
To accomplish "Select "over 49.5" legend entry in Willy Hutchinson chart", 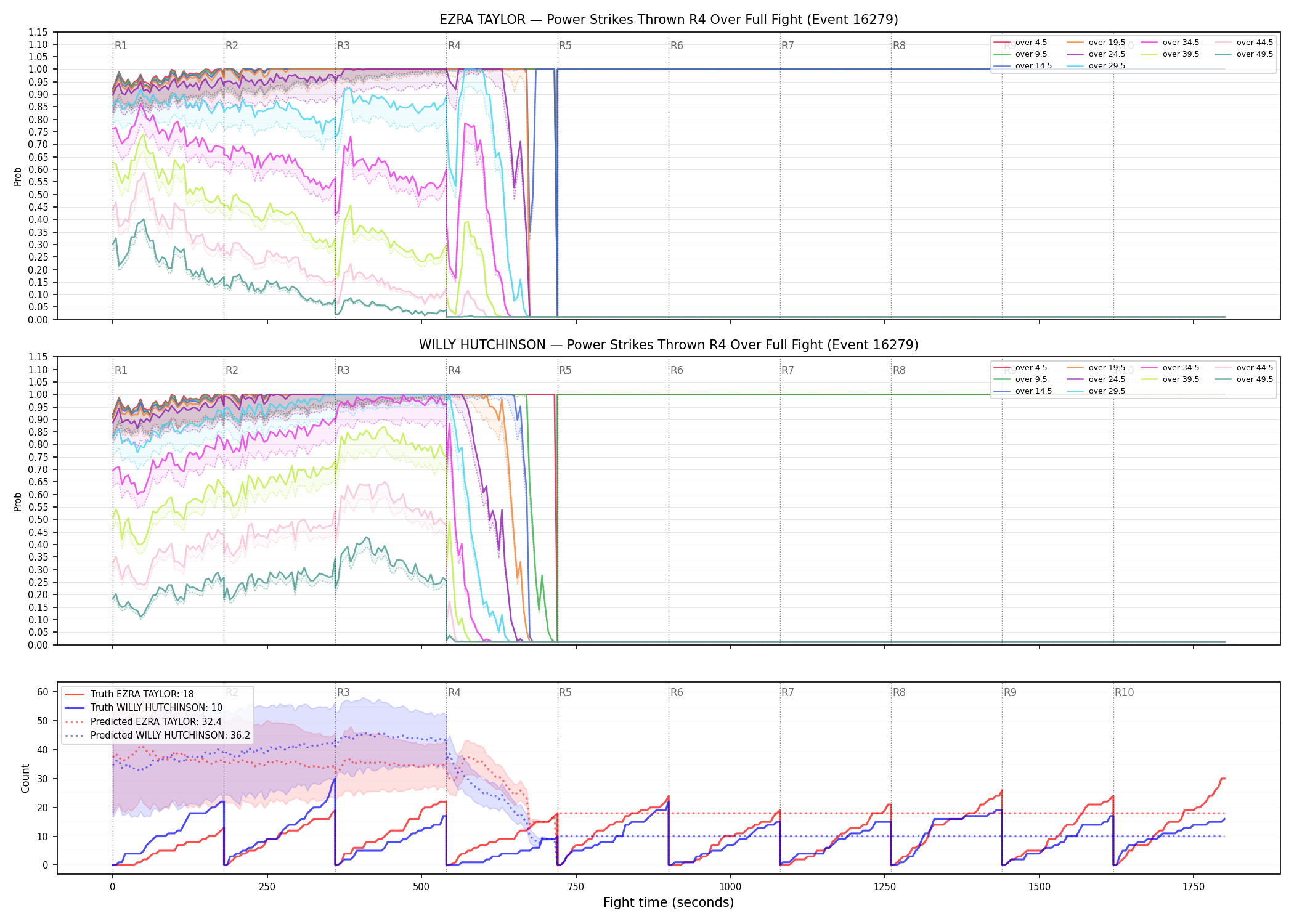I will click(x=1243, y=379).
